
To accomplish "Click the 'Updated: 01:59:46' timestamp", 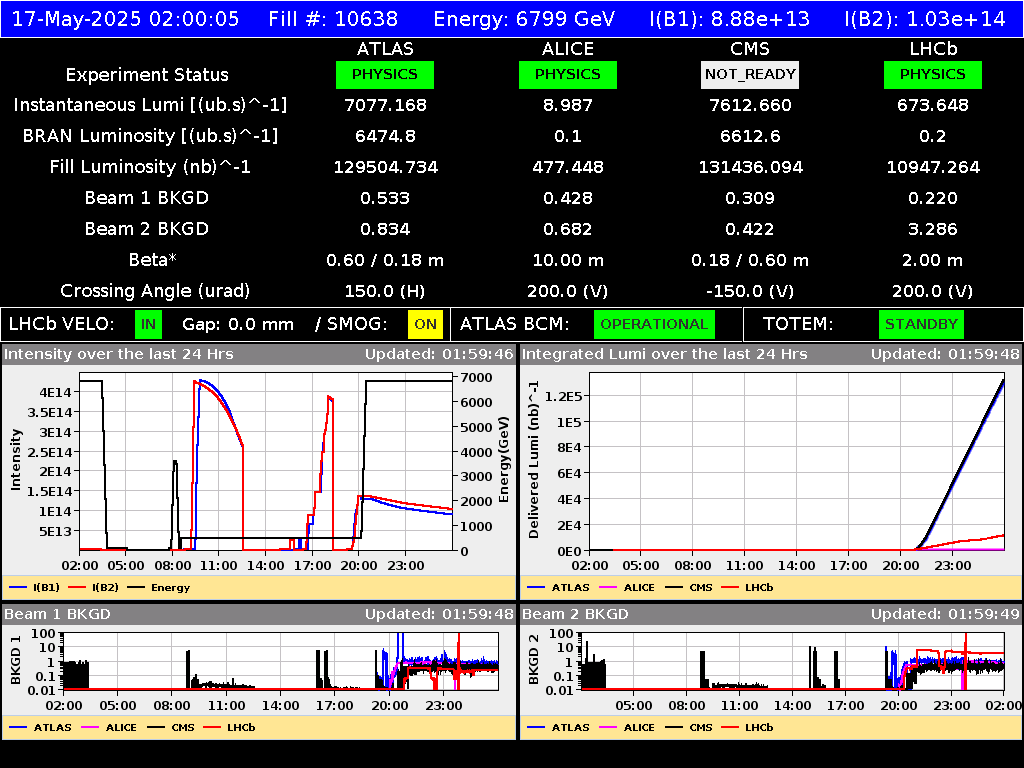I will [440, 355].
